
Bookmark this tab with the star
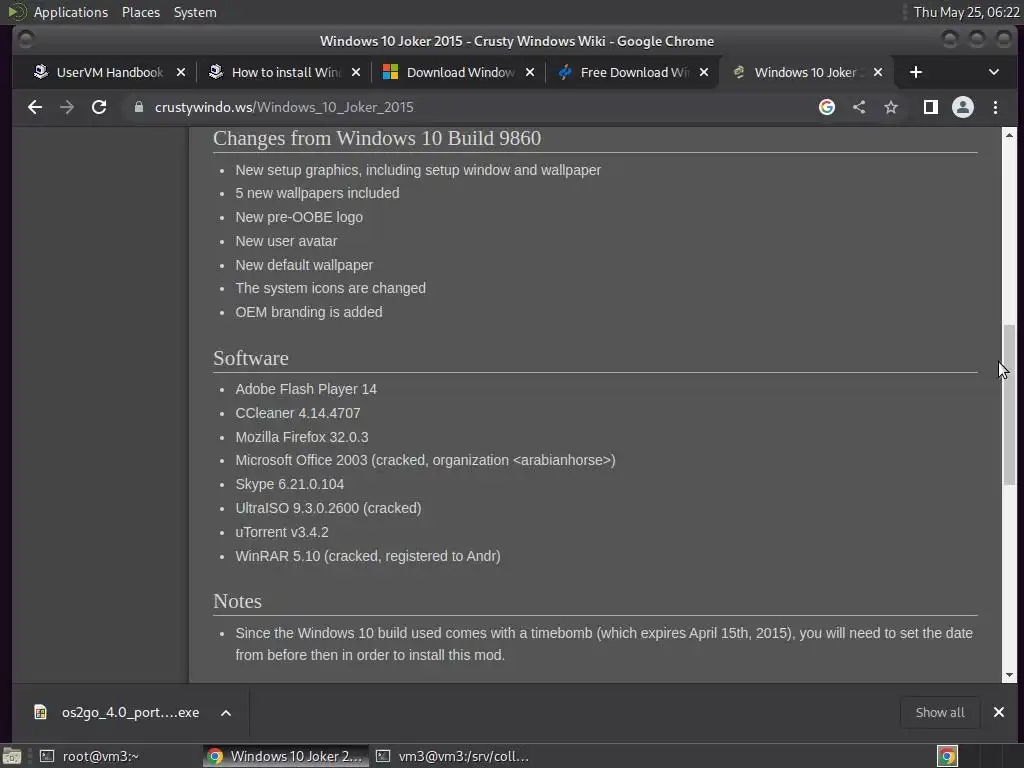(891, 107)
